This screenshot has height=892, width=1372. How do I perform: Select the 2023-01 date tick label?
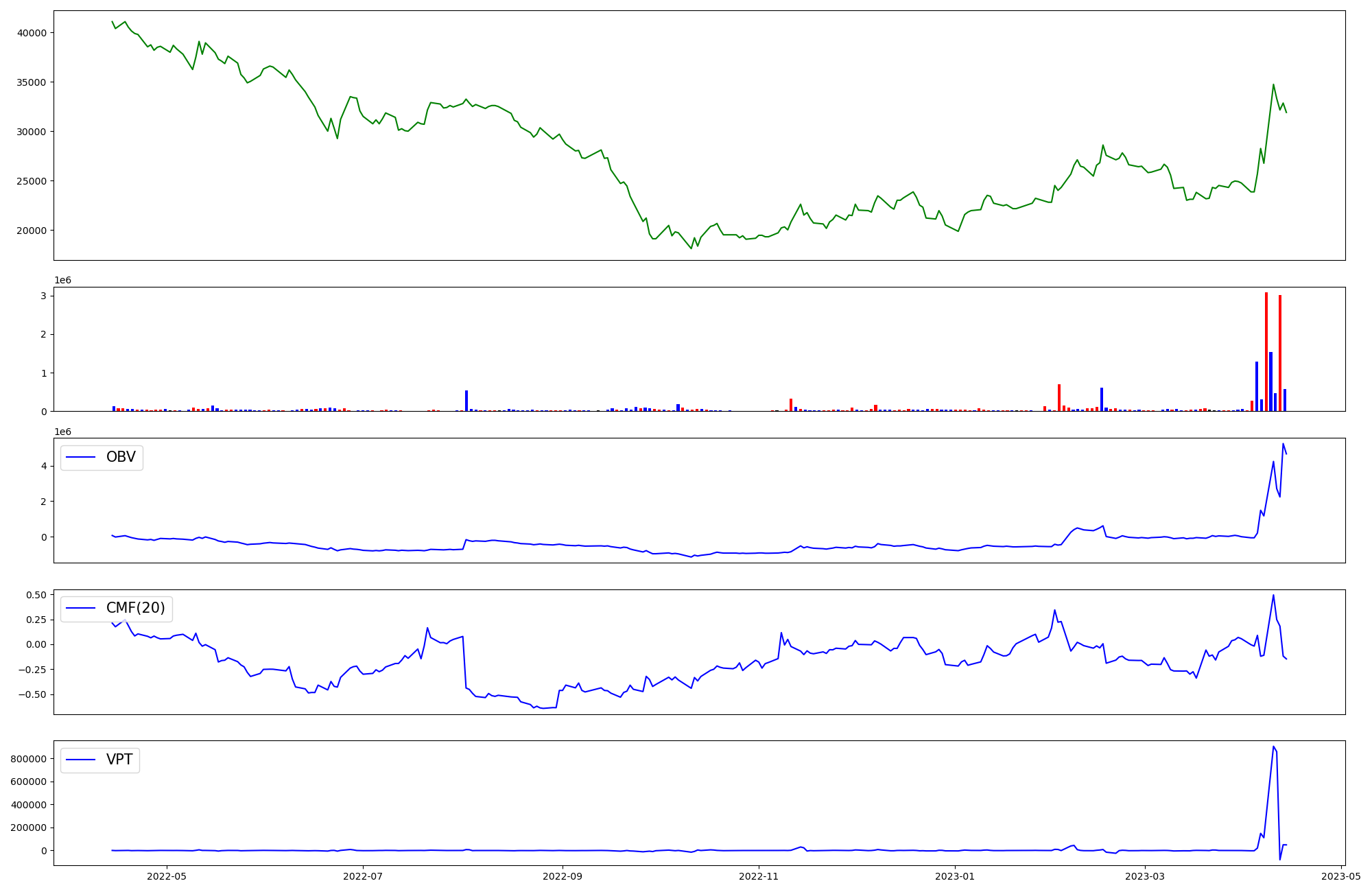955,876
